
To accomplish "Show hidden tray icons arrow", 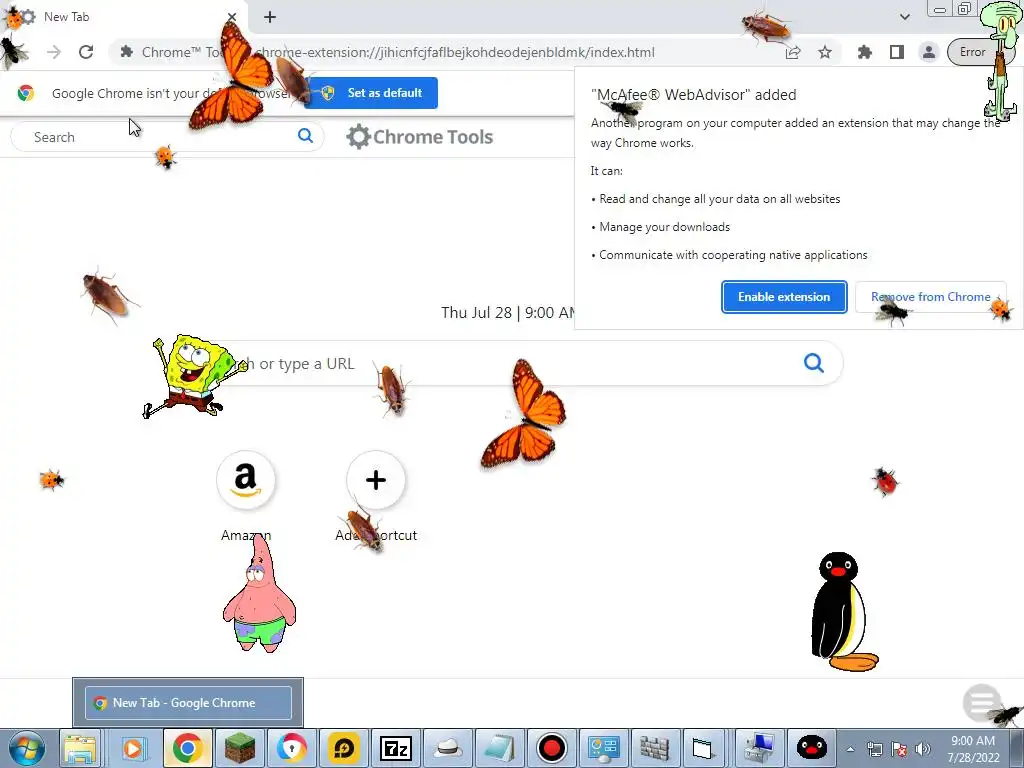I will tap(850, 749).
